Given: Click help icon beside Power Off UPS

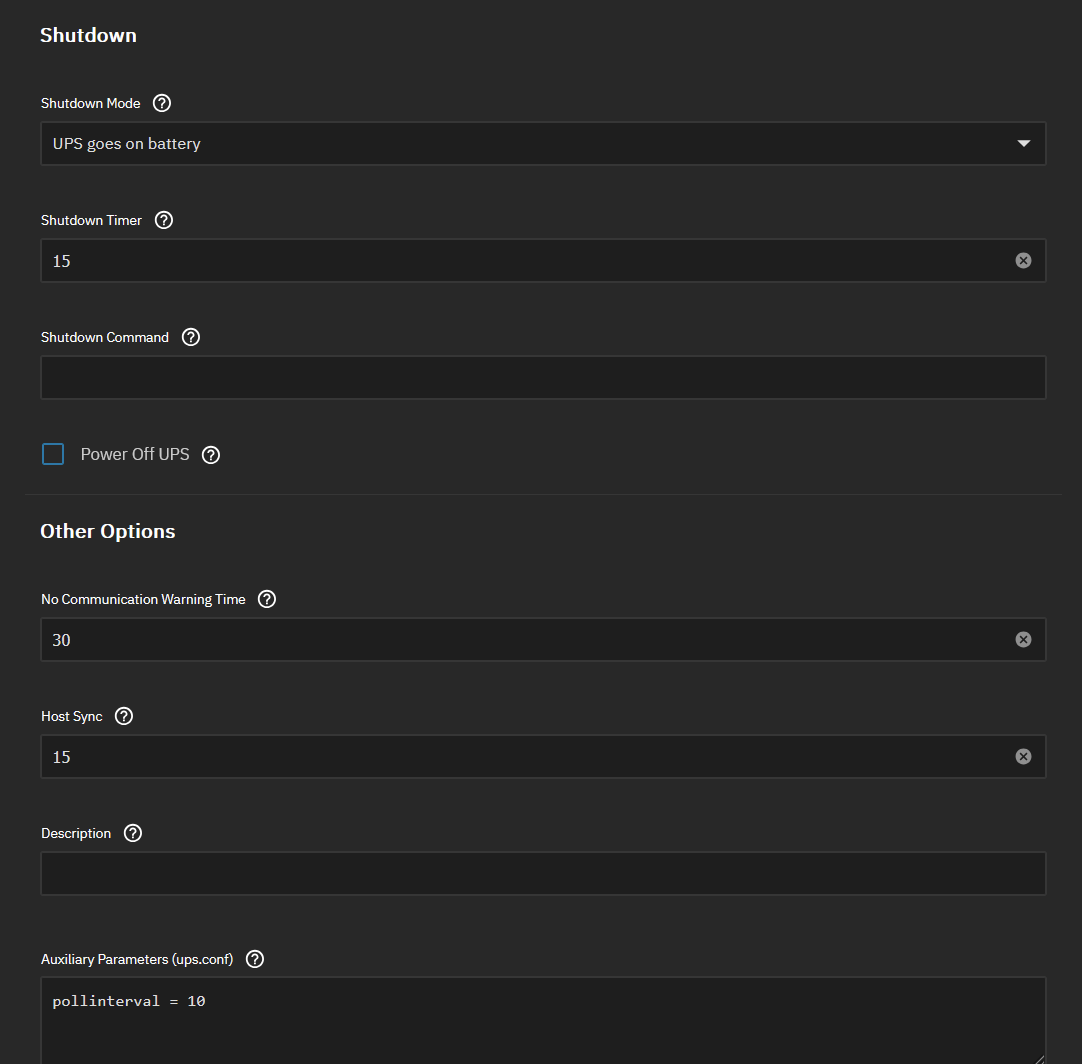Looking at the screenshot, I should pyautogui.click(x=210, y=455).
